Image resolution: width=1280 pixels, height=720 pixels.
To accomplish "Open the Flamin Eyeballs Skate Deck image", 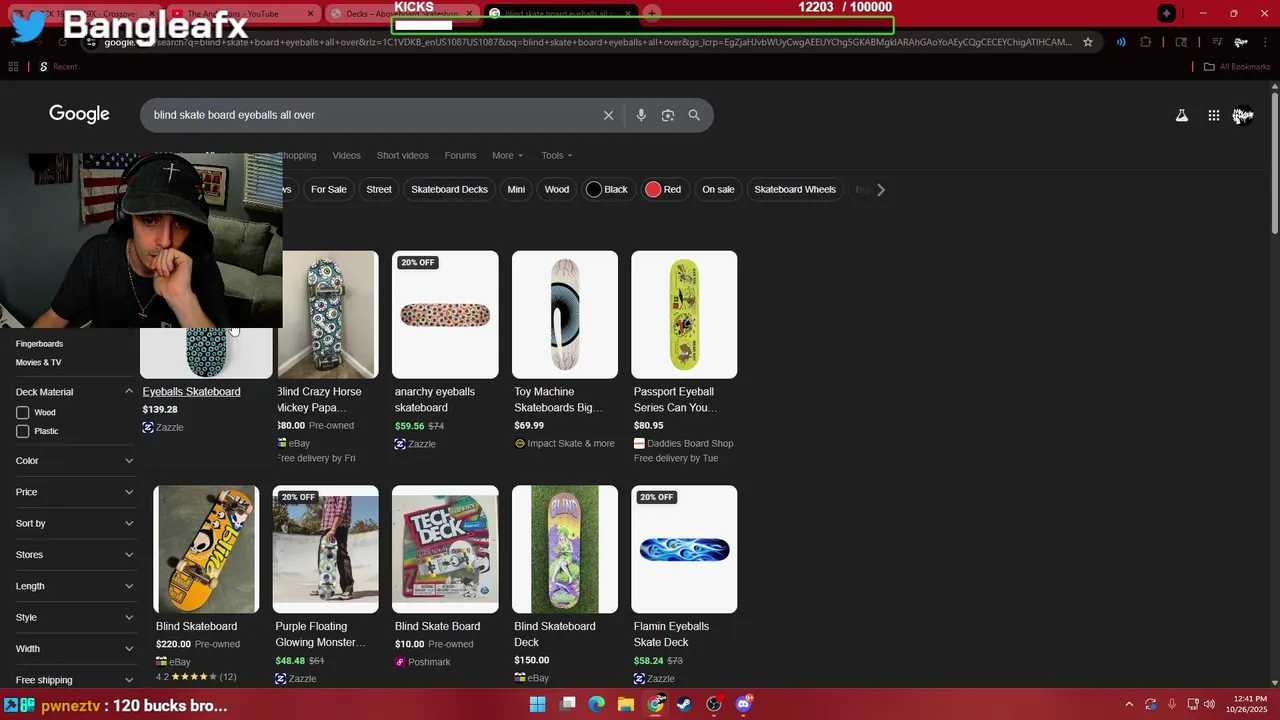I will (x=684, y=549).
